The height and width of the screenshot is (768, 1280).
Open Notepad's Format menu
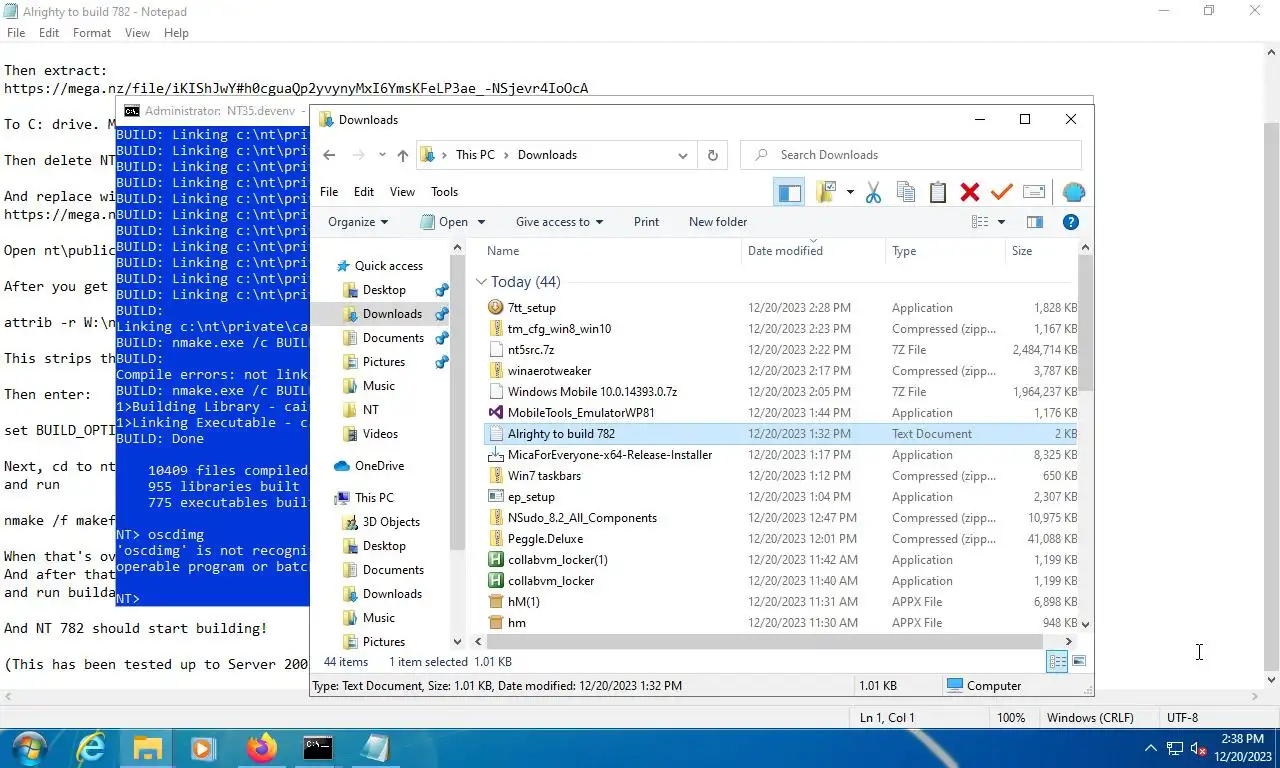[x=92, y=33]
